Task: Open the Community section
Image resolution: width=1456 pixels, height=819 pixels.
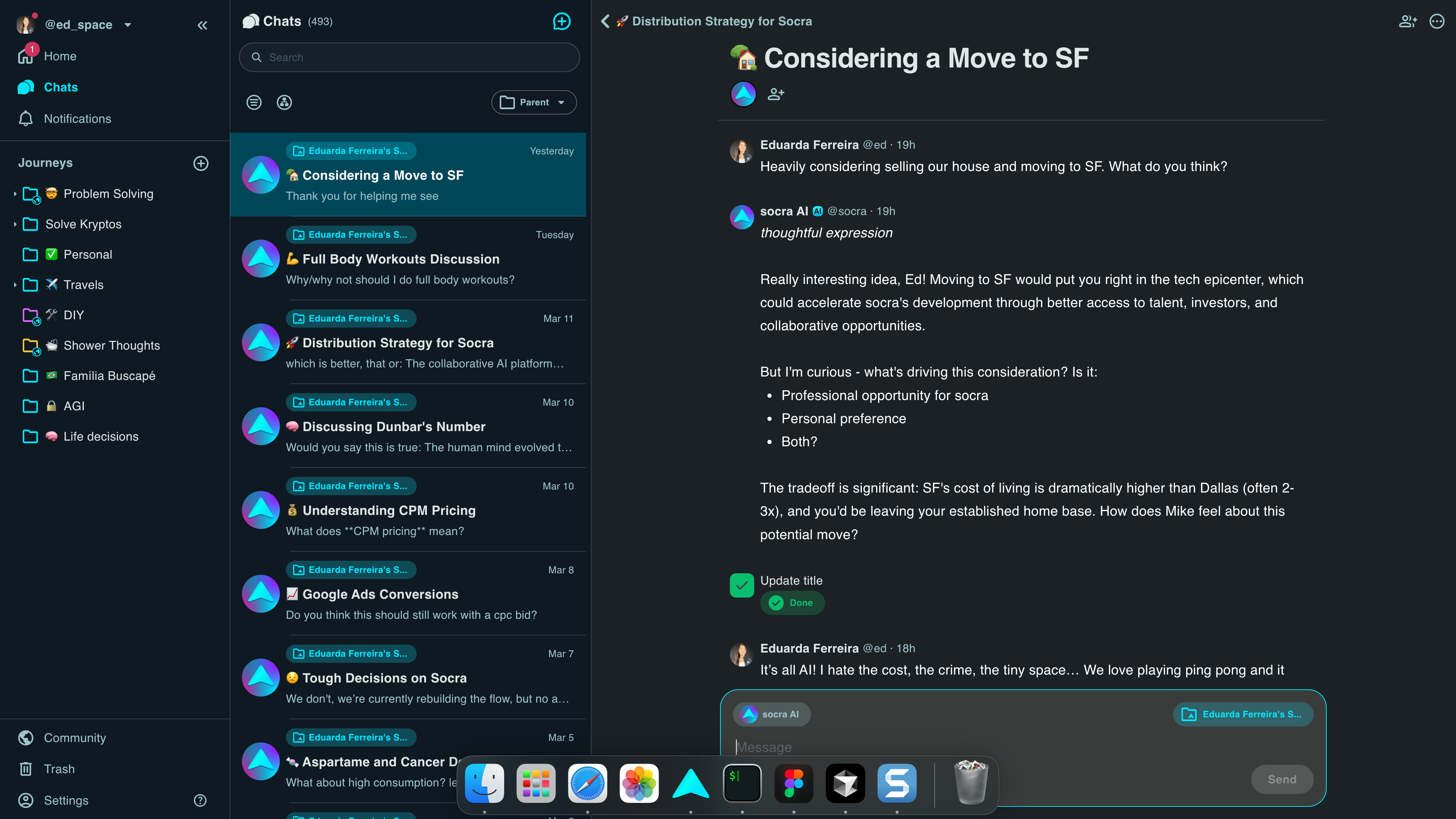Action: click(x=75, y=737)
